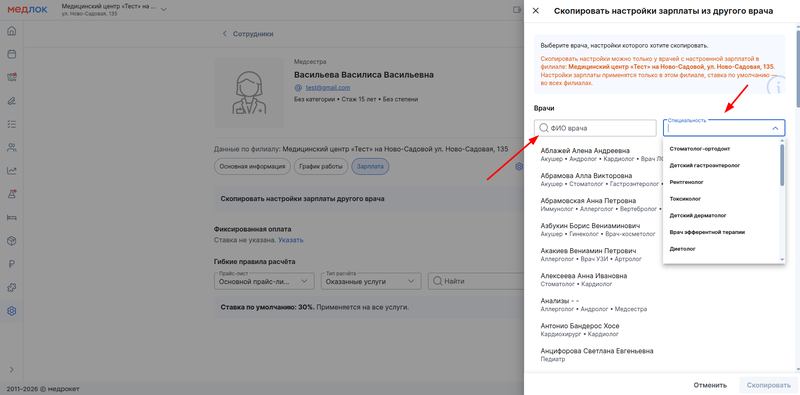Image resolution: width=800 pixels, height=395 pixels.
Task: Click the ФИО врача search field
Action: click(x=595, y=128)
